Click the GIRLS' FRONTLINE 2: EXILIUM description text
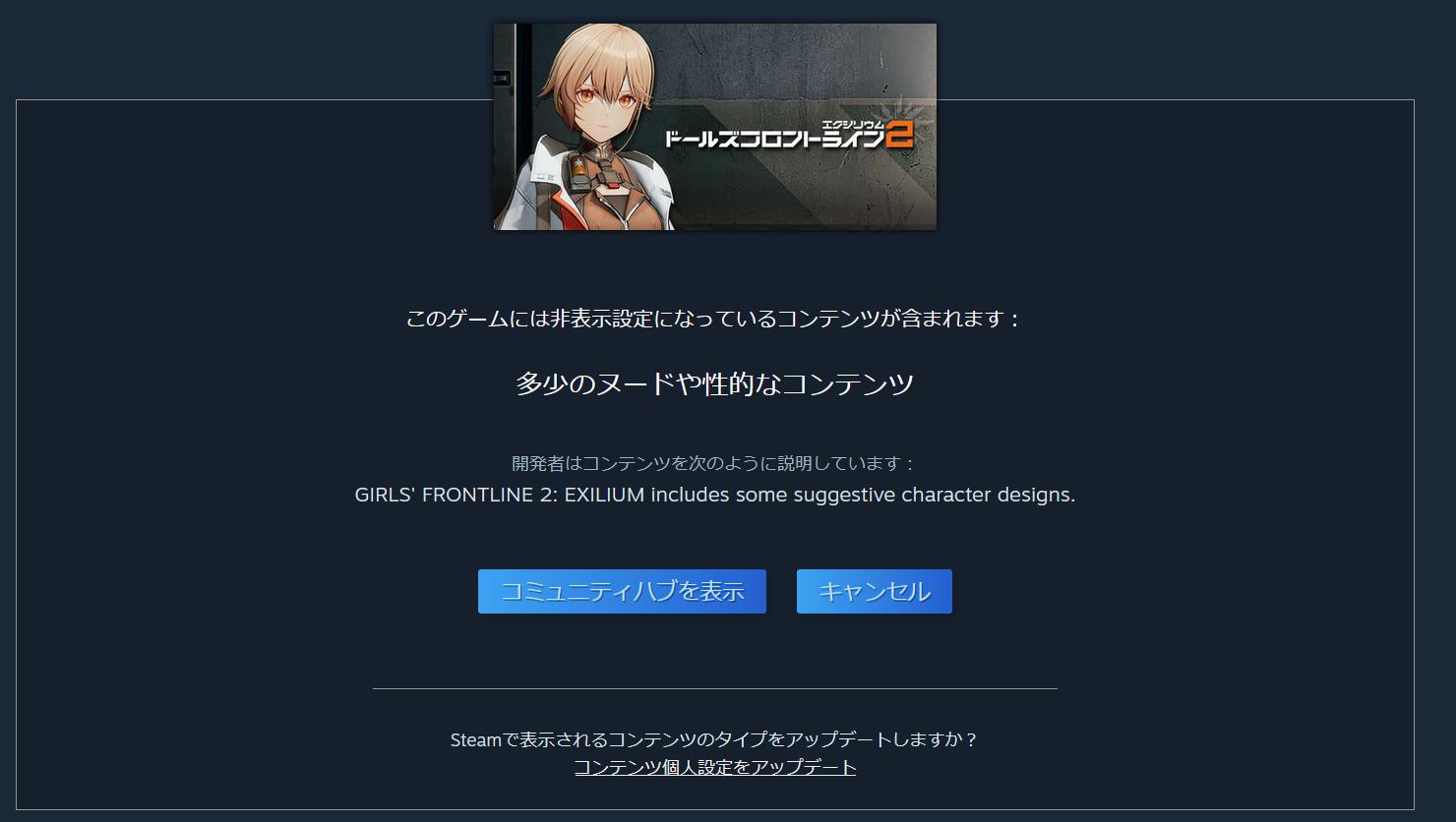This screenshot has height=822, width=1456. pos(715,495)
